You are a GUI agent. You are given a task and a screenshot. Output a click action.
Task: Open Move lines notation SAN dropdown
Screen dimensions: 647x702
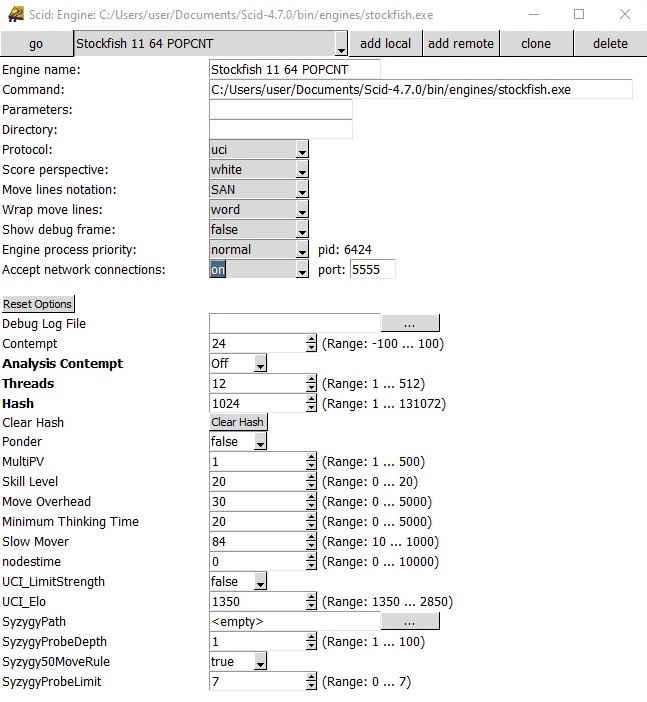click(259, 189)
